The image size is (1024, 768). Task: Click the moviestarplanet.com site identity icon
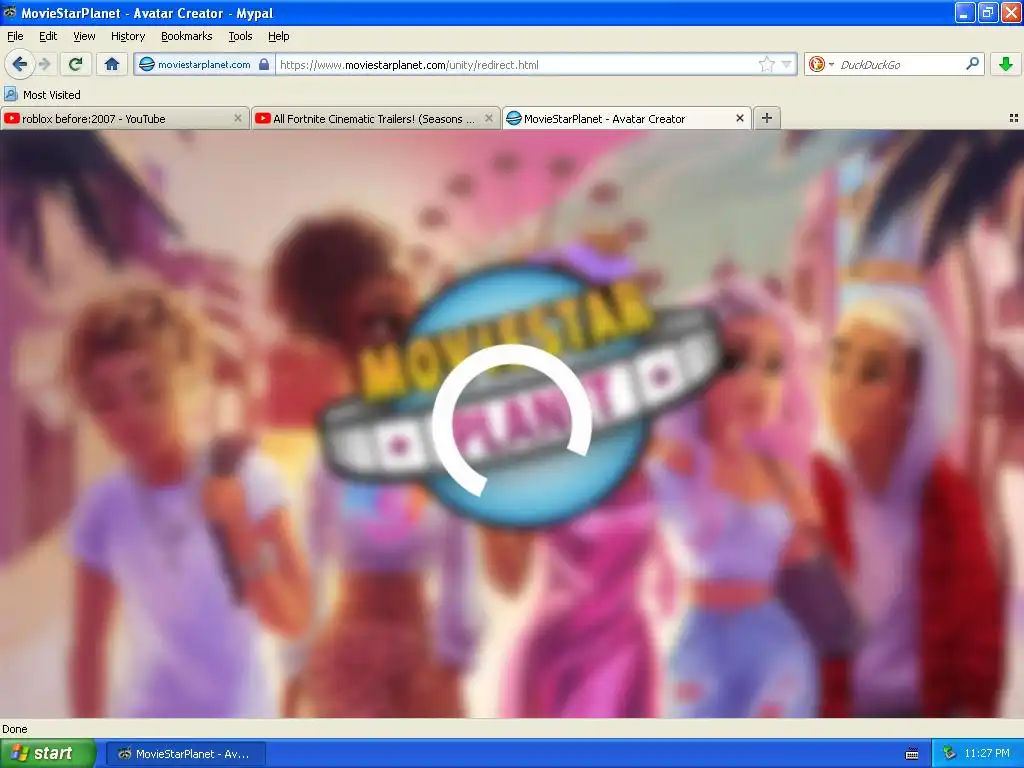point(147,64)
